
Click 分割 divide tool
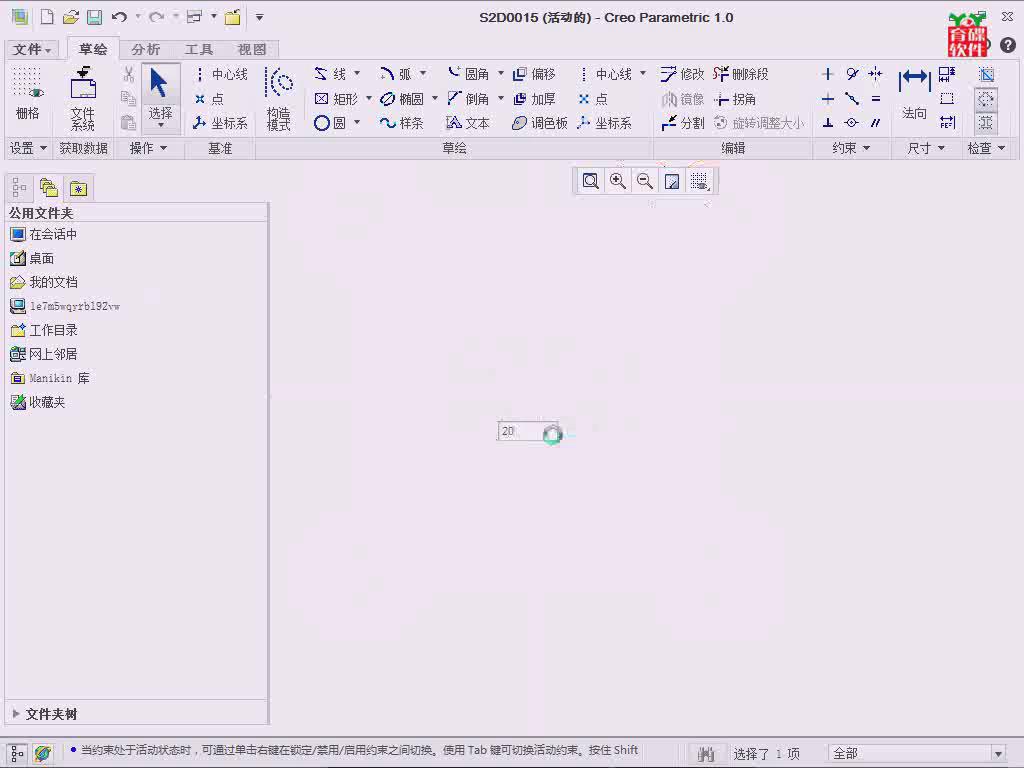coord(682,123)
